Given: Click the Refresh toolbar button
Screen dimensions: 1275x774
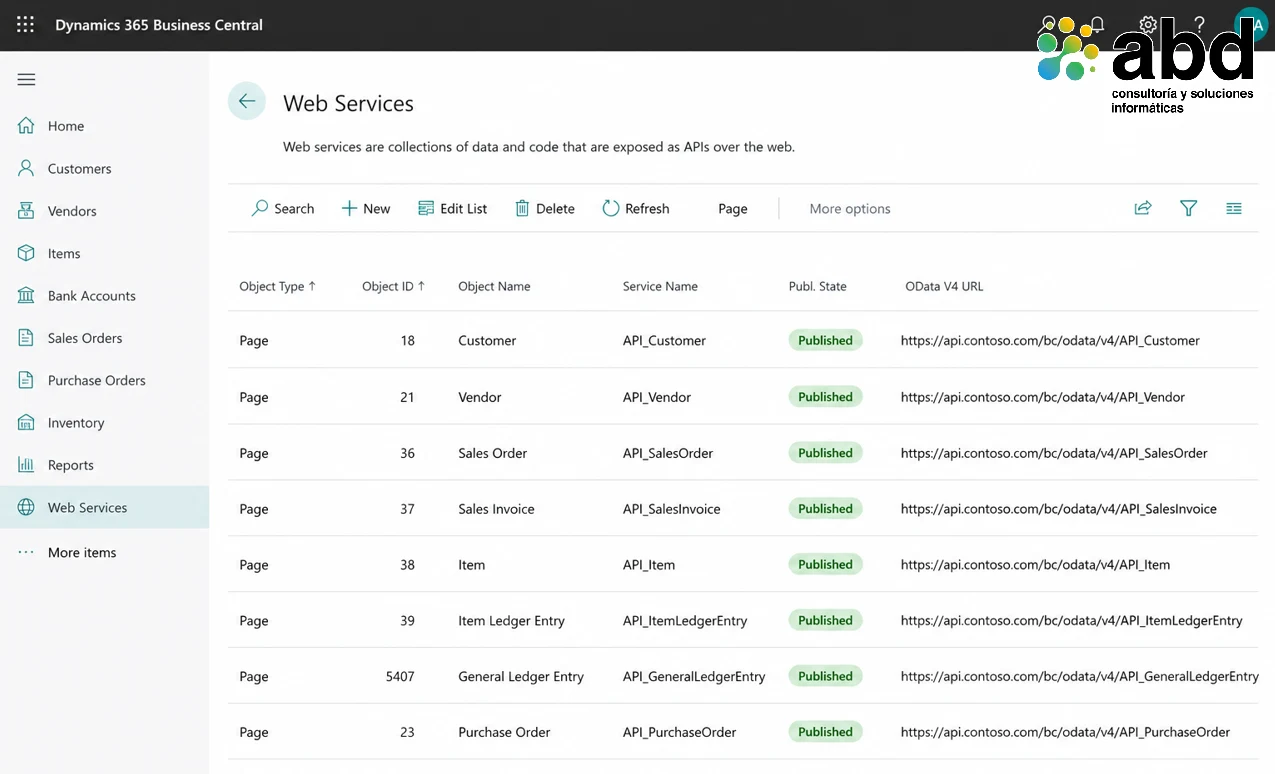Looking at the screenshot, I should point(636,208).
